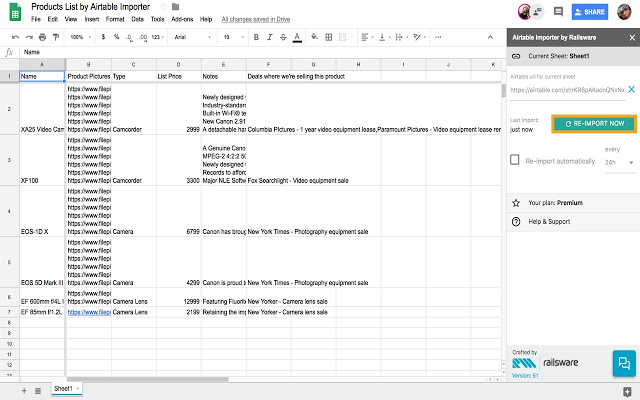640x400 pixels.
Task: Open the Add-ons menu
Action: [182, 19]
